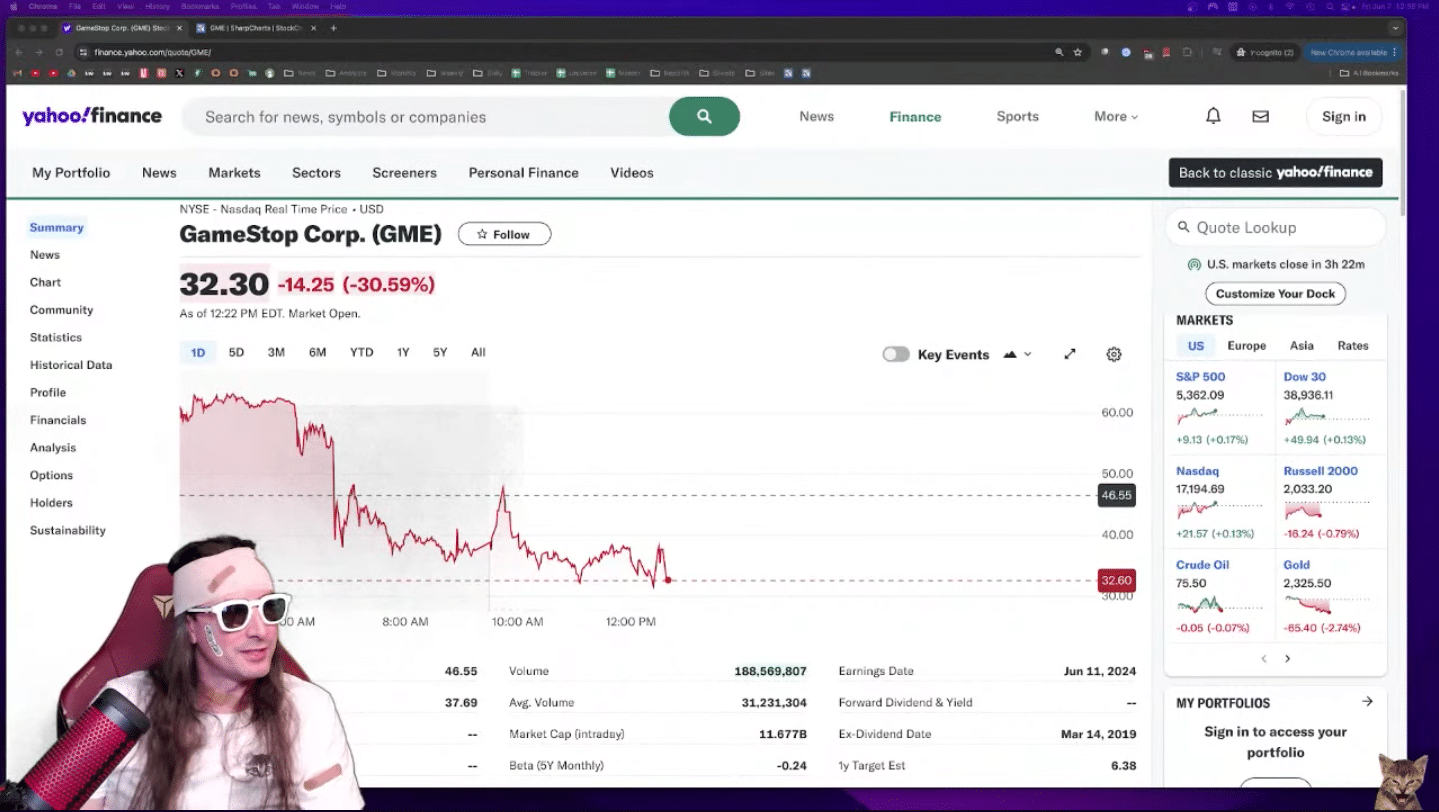Select the 1D chart range
This screenshot has height=812, width=1439.
pyautogui.click(x=198, y=352)
